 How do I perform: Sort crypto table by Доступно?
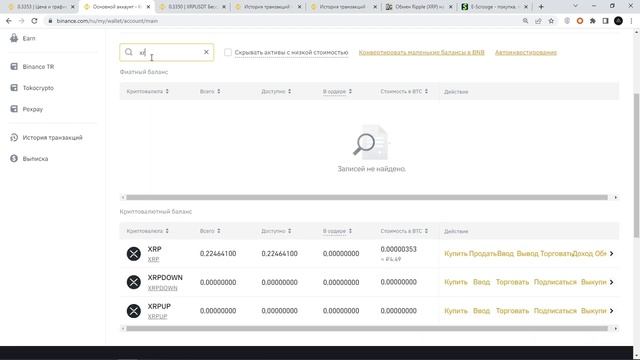276,231
